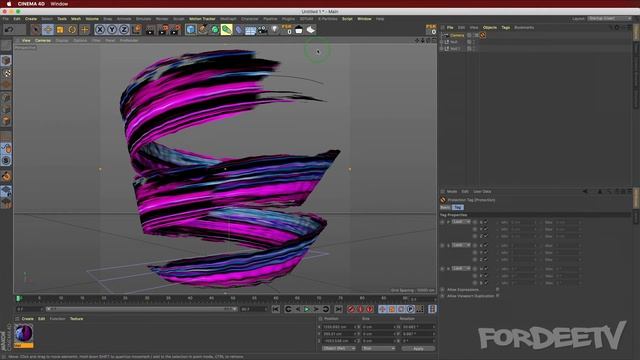The height and width of the screenshot is (360, 640).
Task: Switch to the Basic tab in Attributes
Action: (x=445, y=207)
